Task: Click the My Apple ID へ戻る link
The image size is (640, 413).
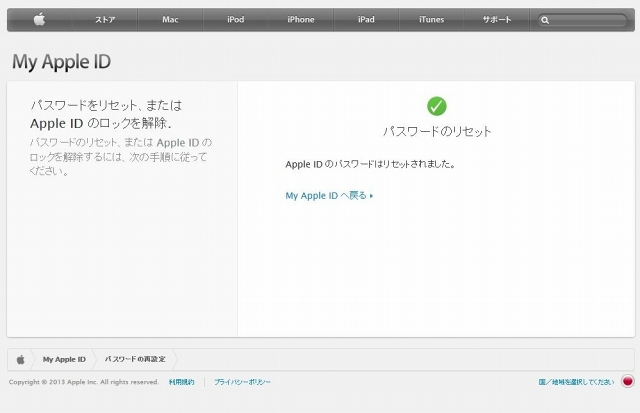Action: [x=329, y=196]
